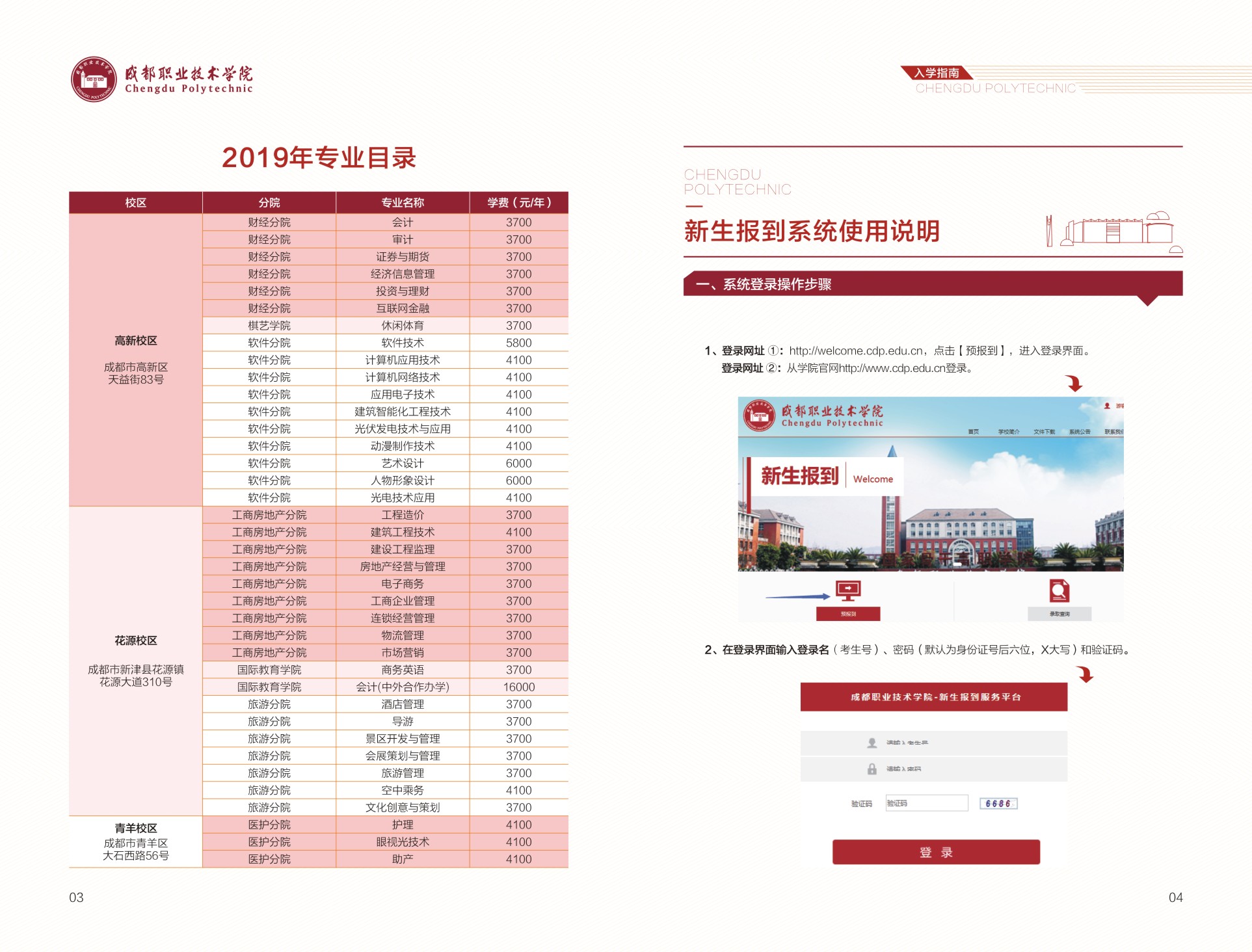Click the 休闲体育 major cell
The image size is (1252, 952).
pos(403,325)
